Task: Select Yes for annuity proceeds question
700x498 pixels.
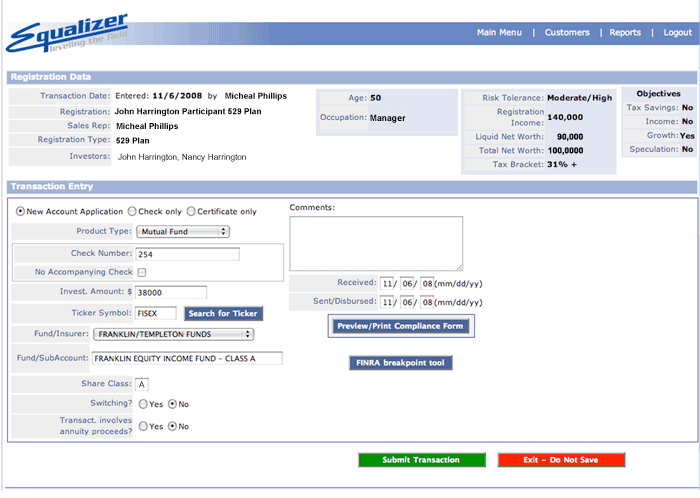Action: tap(144, 426)
